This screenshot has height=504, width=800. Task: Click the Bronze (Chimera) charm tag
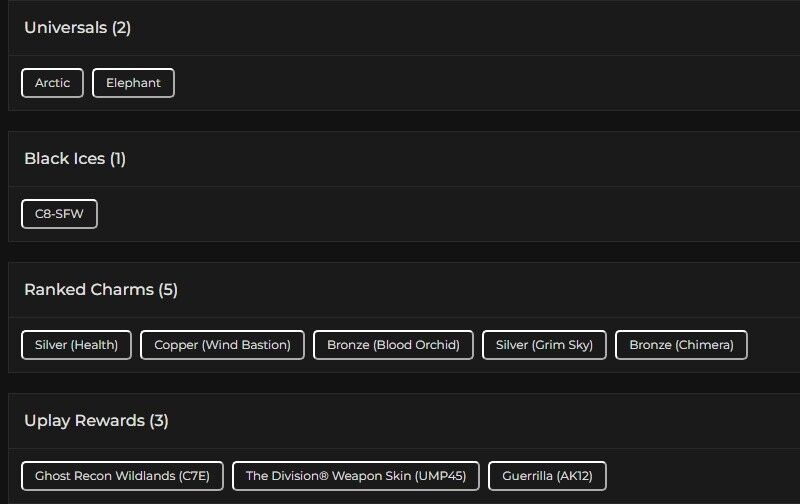[681, 345]
